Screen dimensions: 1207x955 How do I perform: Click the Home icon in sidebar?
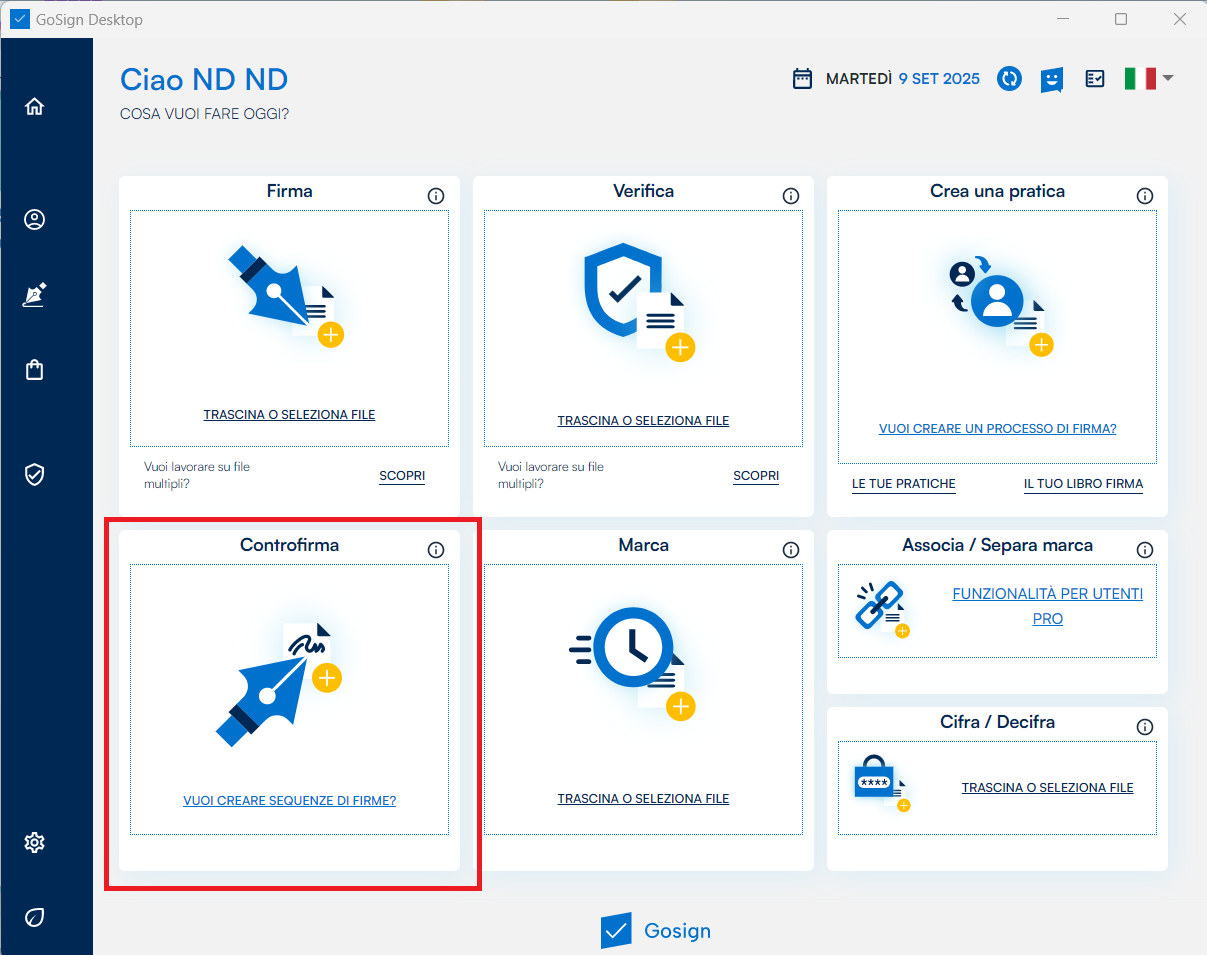point(35,107)
